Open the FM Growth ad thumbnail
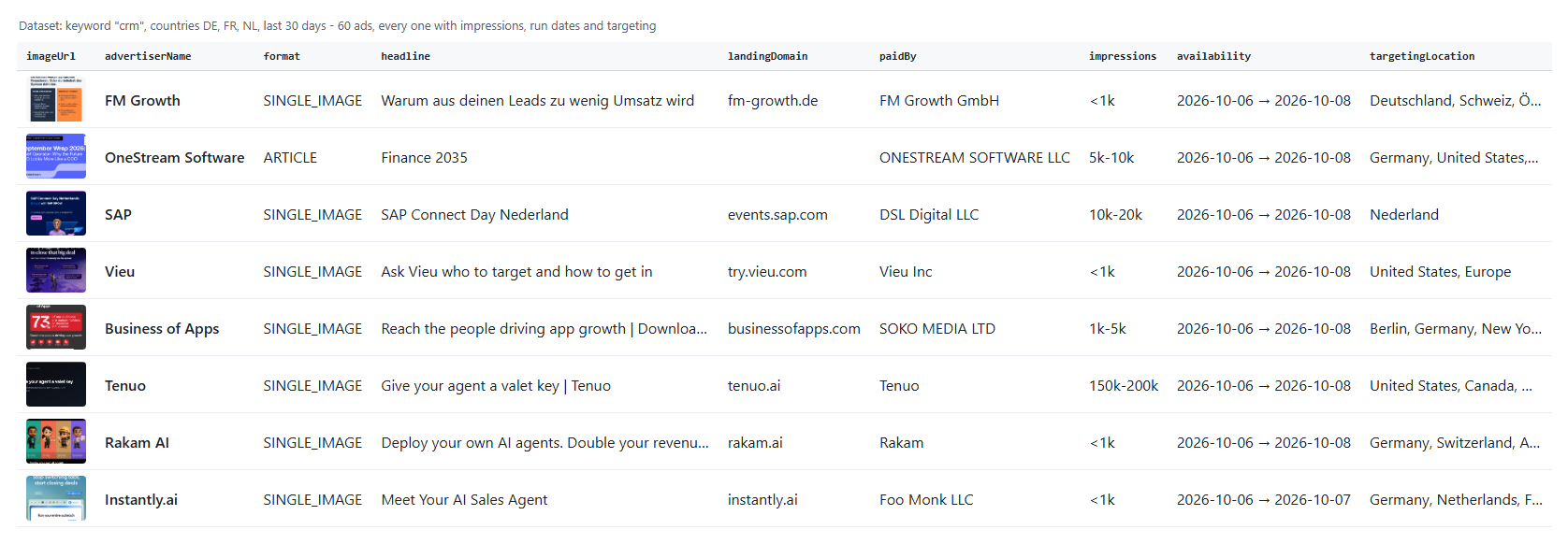The image size is (1568, 544). pos(56,99)
